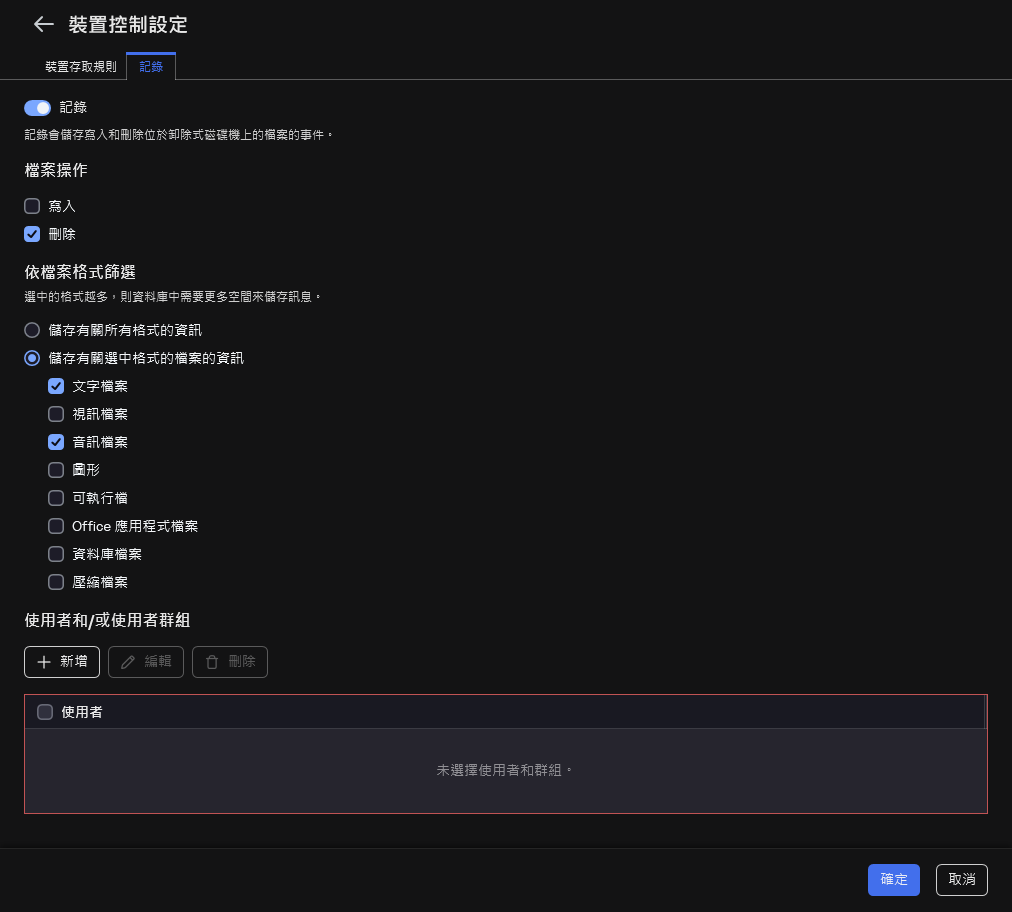Check the 資料庫檔案 checkbox
The height and width of the screenshot is (912, 1012).
point(56,554)
